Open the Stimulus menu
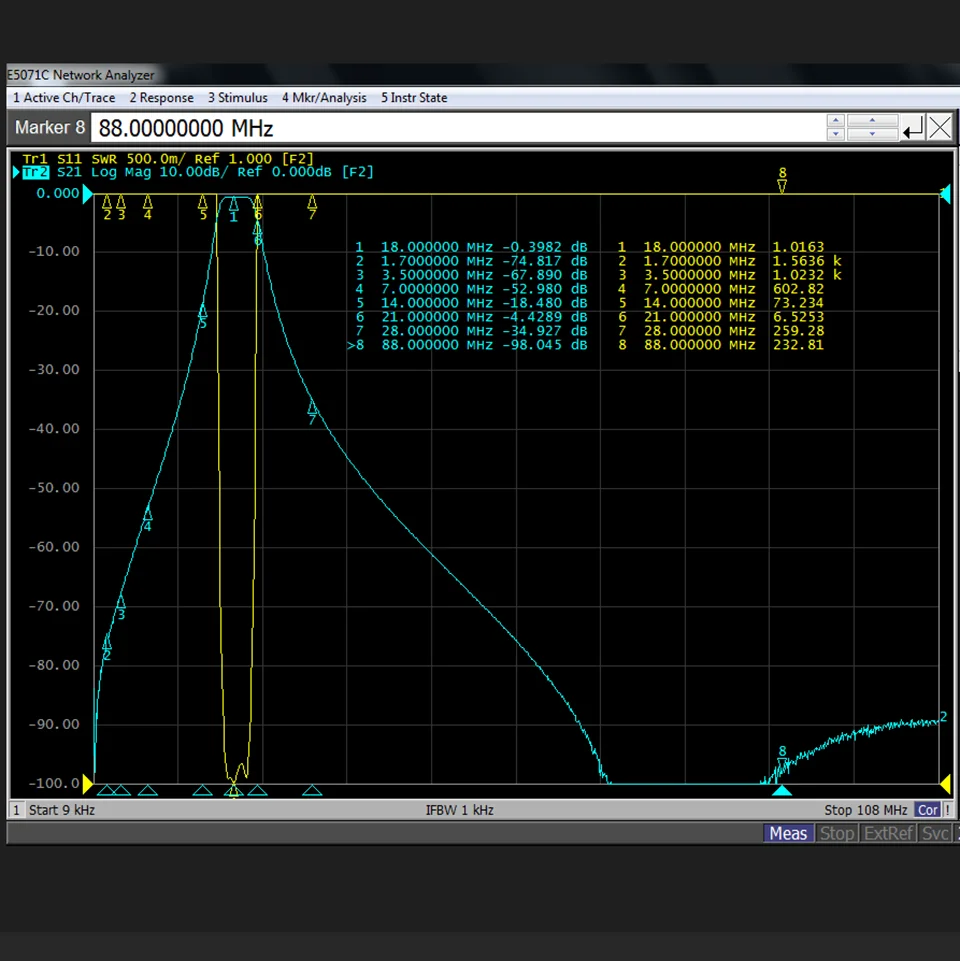 237,98
